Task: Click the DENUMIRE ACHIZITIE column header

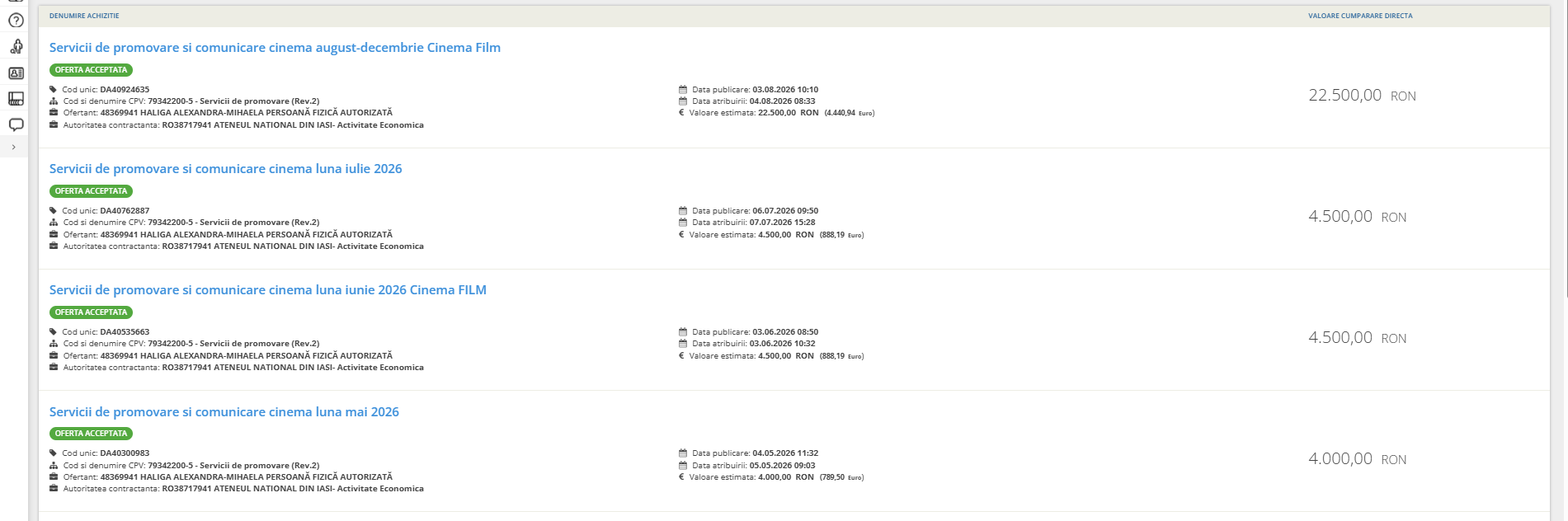Action: [x=84, y=16]
